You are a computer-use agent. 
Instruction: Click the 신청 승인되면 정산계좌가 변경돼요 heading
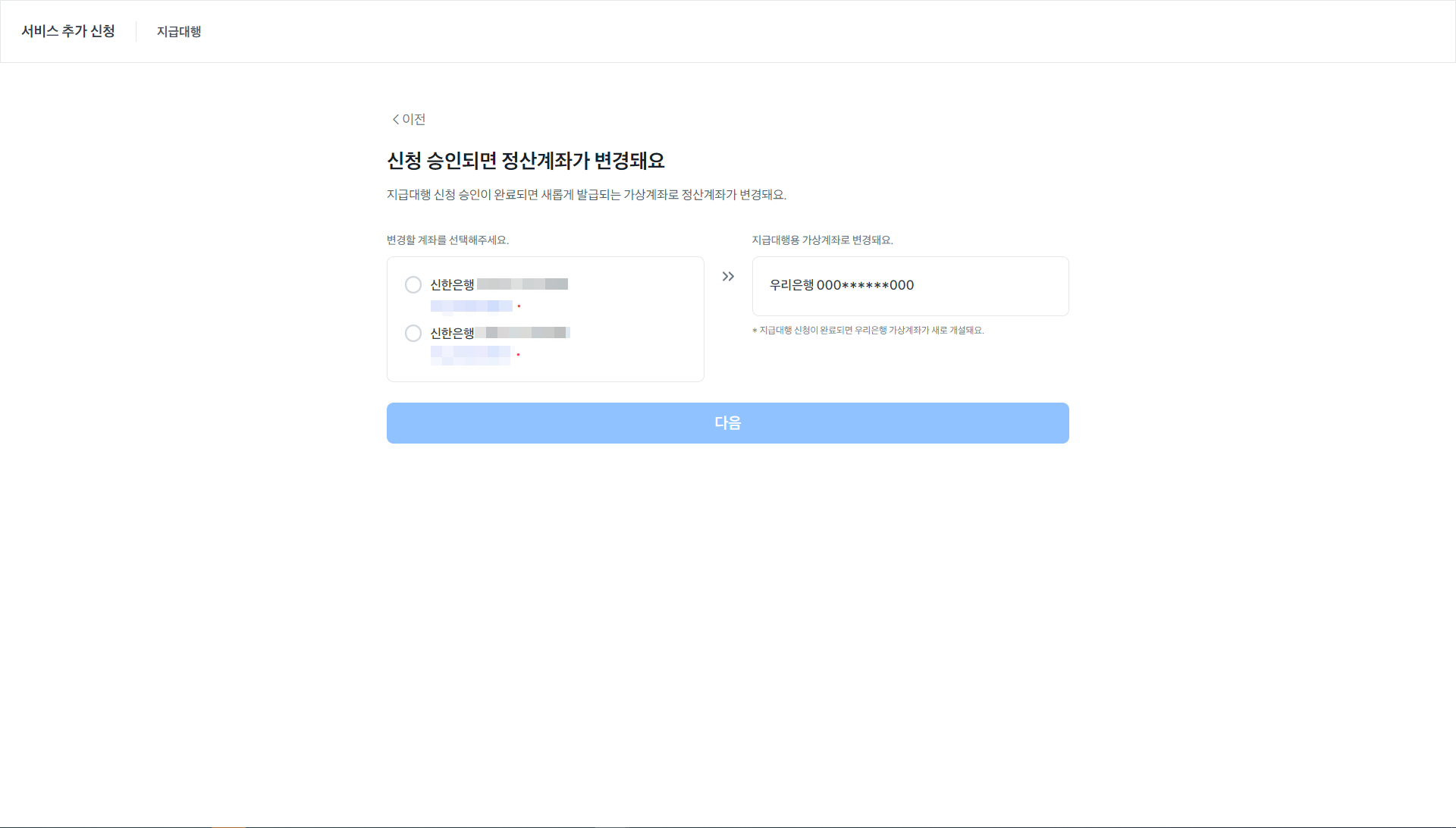526,161
